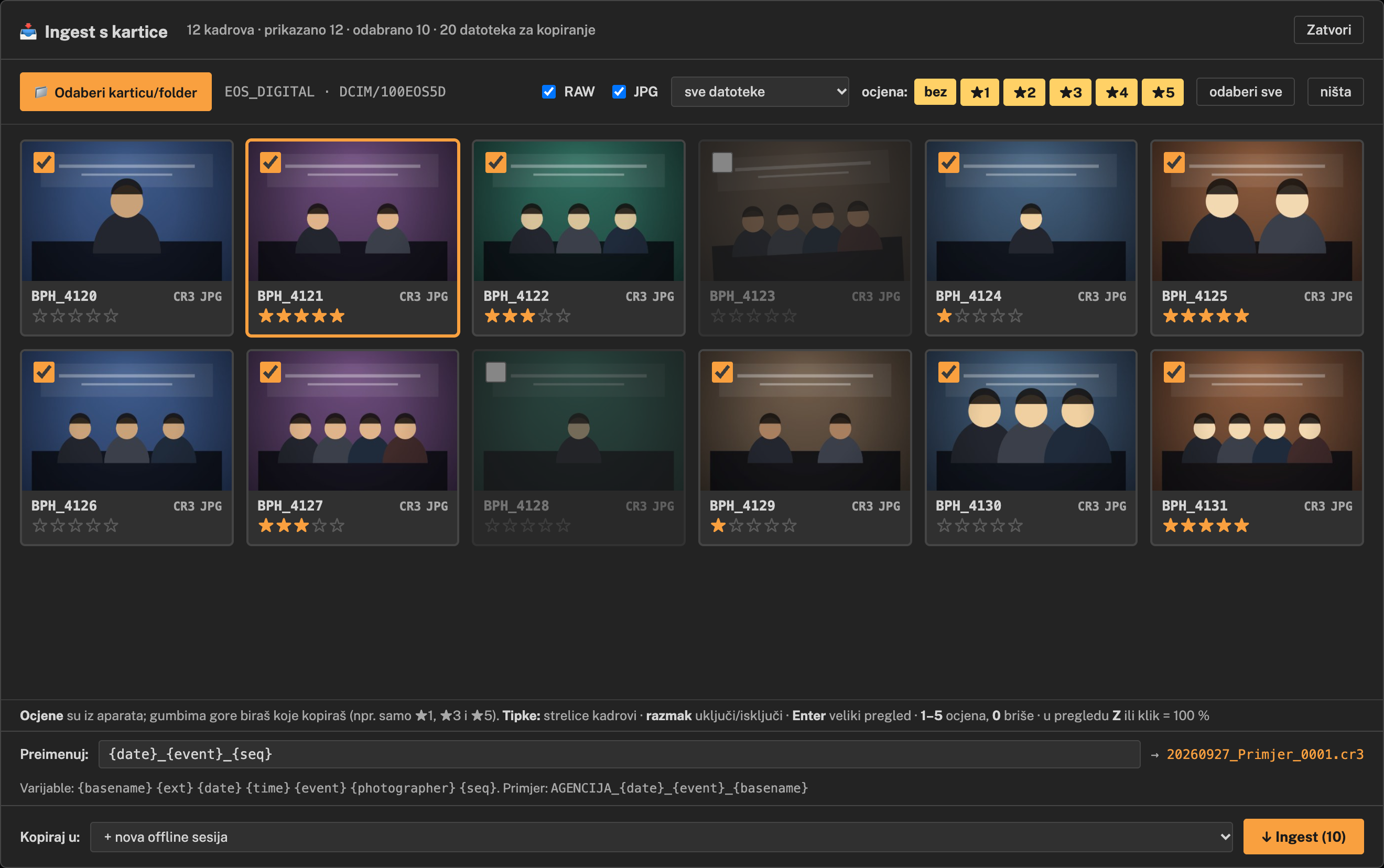Viewport: 1384px width, 868px height.
Task: Click 'Odaberi karticu/folder' button
Action: click(x=116, y=92)
